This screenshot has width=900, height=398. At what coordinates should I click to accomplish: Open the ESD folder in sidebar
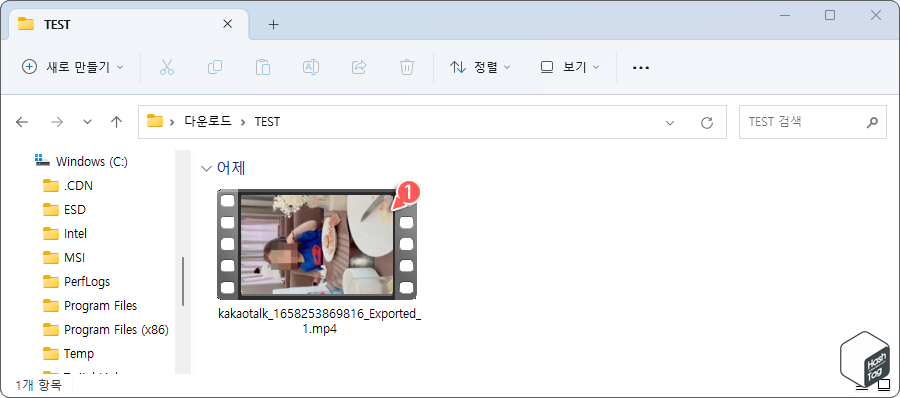tap(64, 210)
